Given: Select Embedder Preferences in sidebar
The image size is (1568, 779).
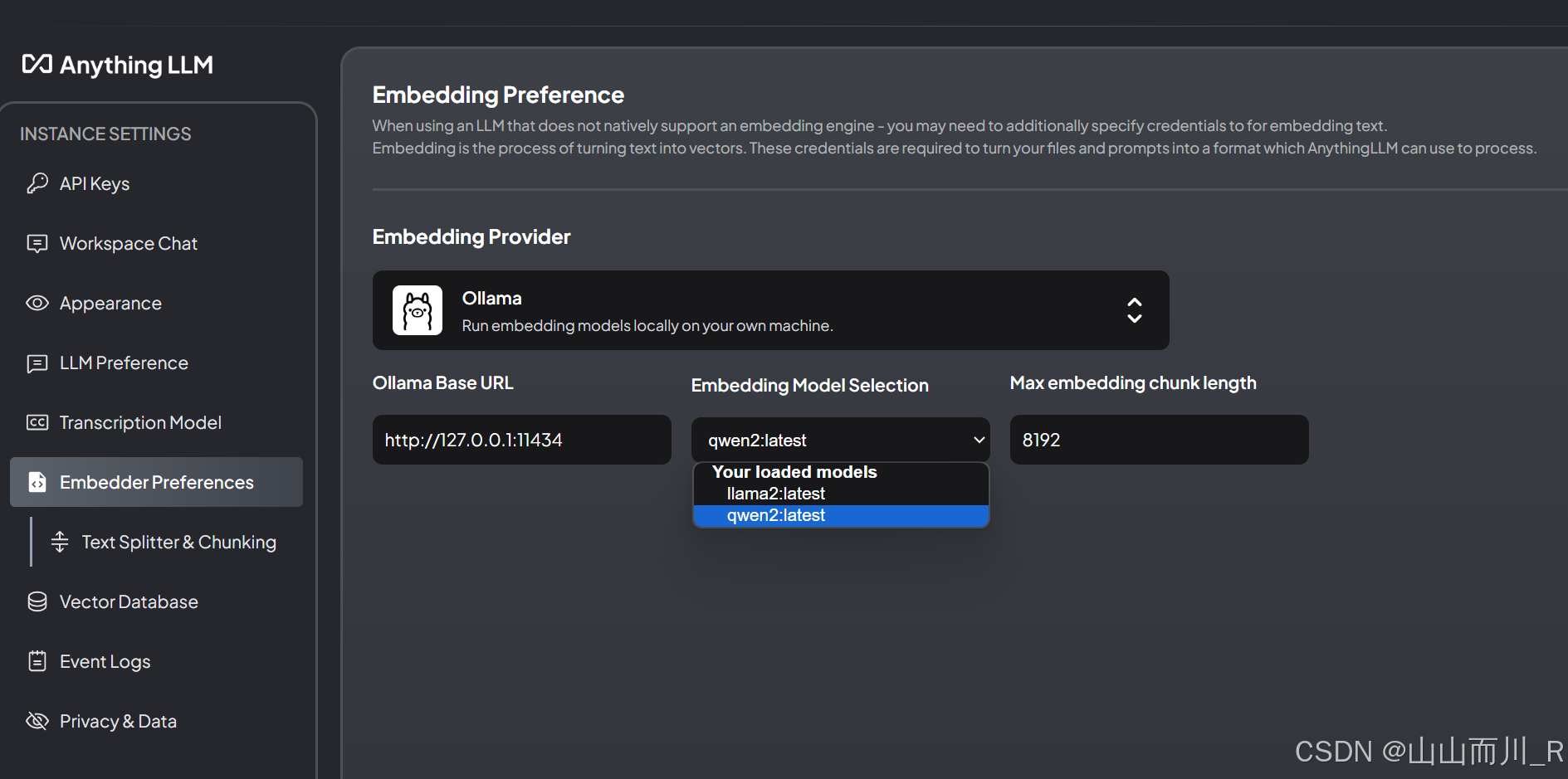Looking at the screenshot, I should (x=156, y=482).
